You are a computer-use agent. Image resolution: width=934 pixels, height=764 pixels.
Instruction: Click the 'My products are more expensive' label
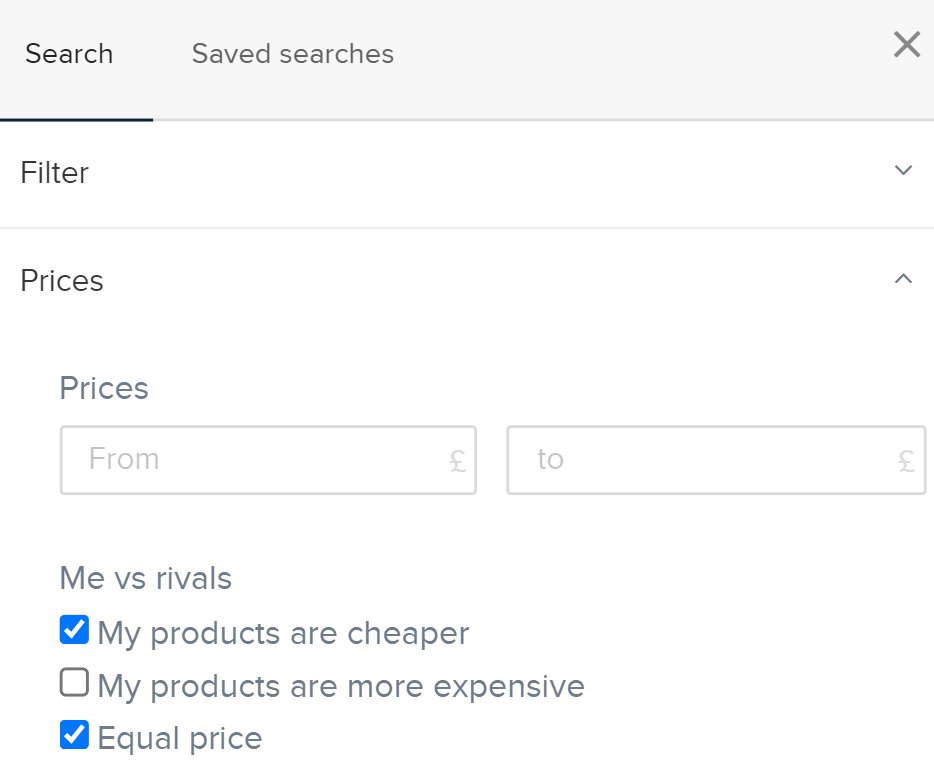(x=340, y=686)
